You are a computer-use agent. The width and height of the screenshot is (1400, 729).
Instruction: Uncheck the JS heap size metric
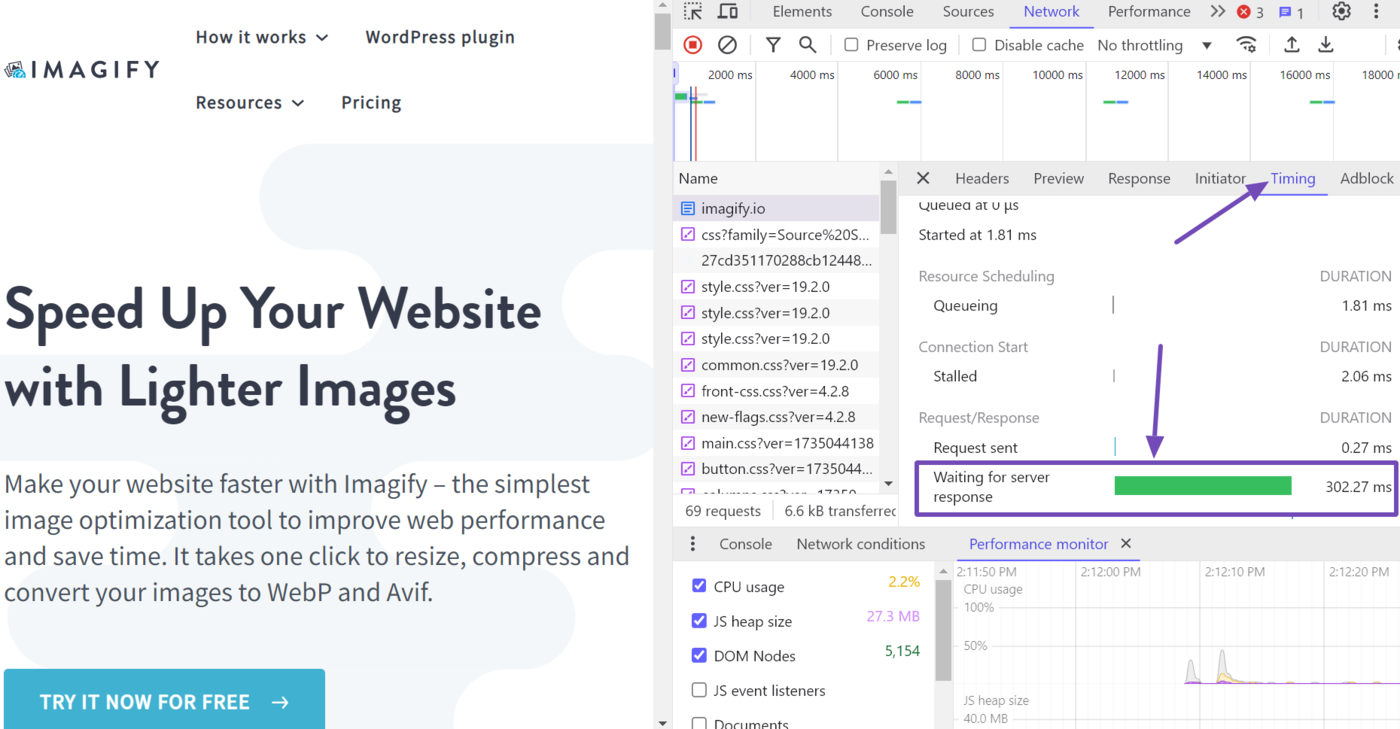[699, 621]
